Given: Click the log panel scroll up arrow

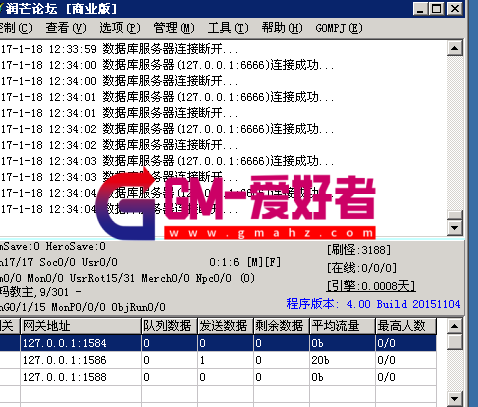Looking at the screenshot, I should tap(455, 48).
